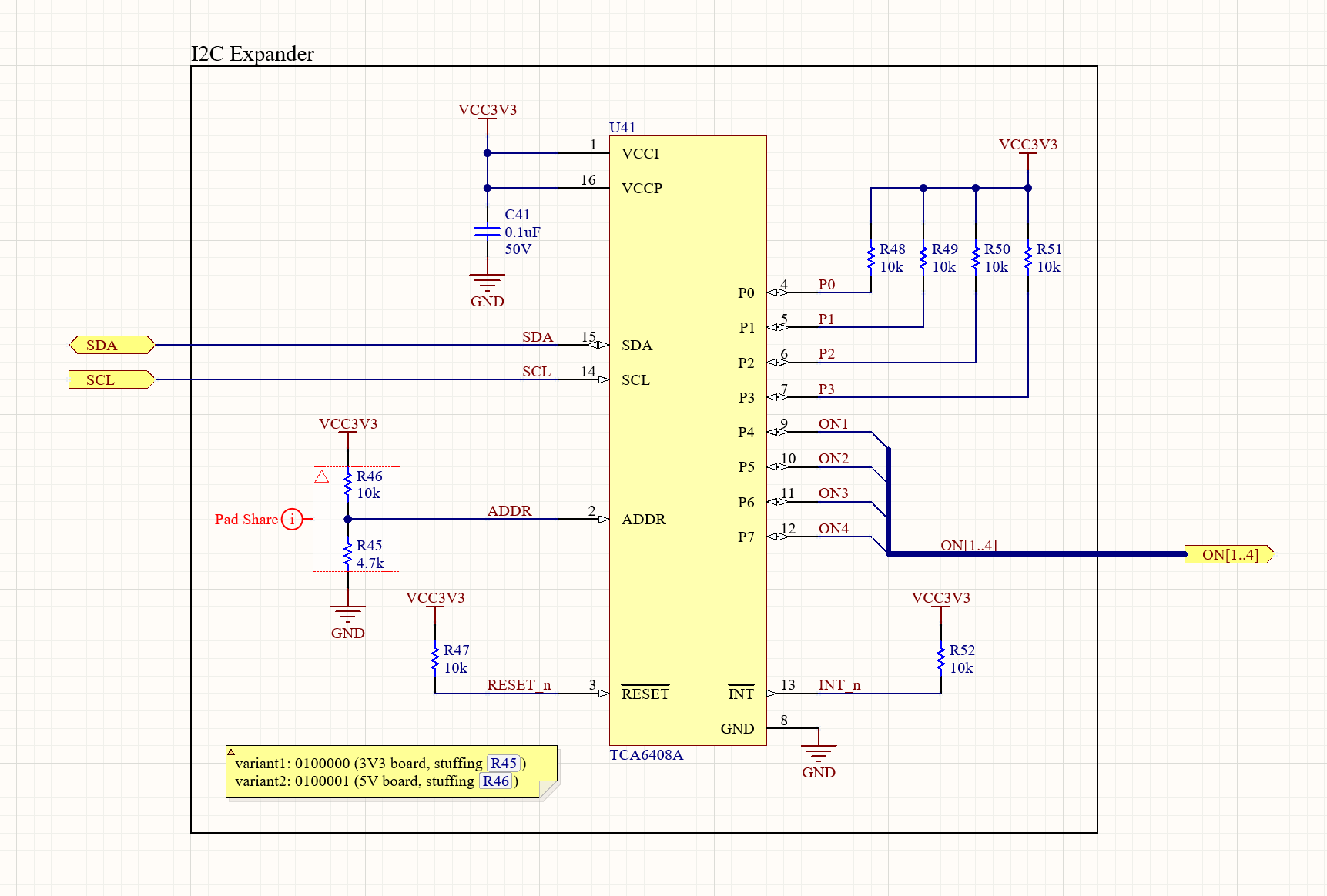The width and height of the screenshot is (1327, 896).
Task: Select the ON2 net label
Action: pos(833,459)
